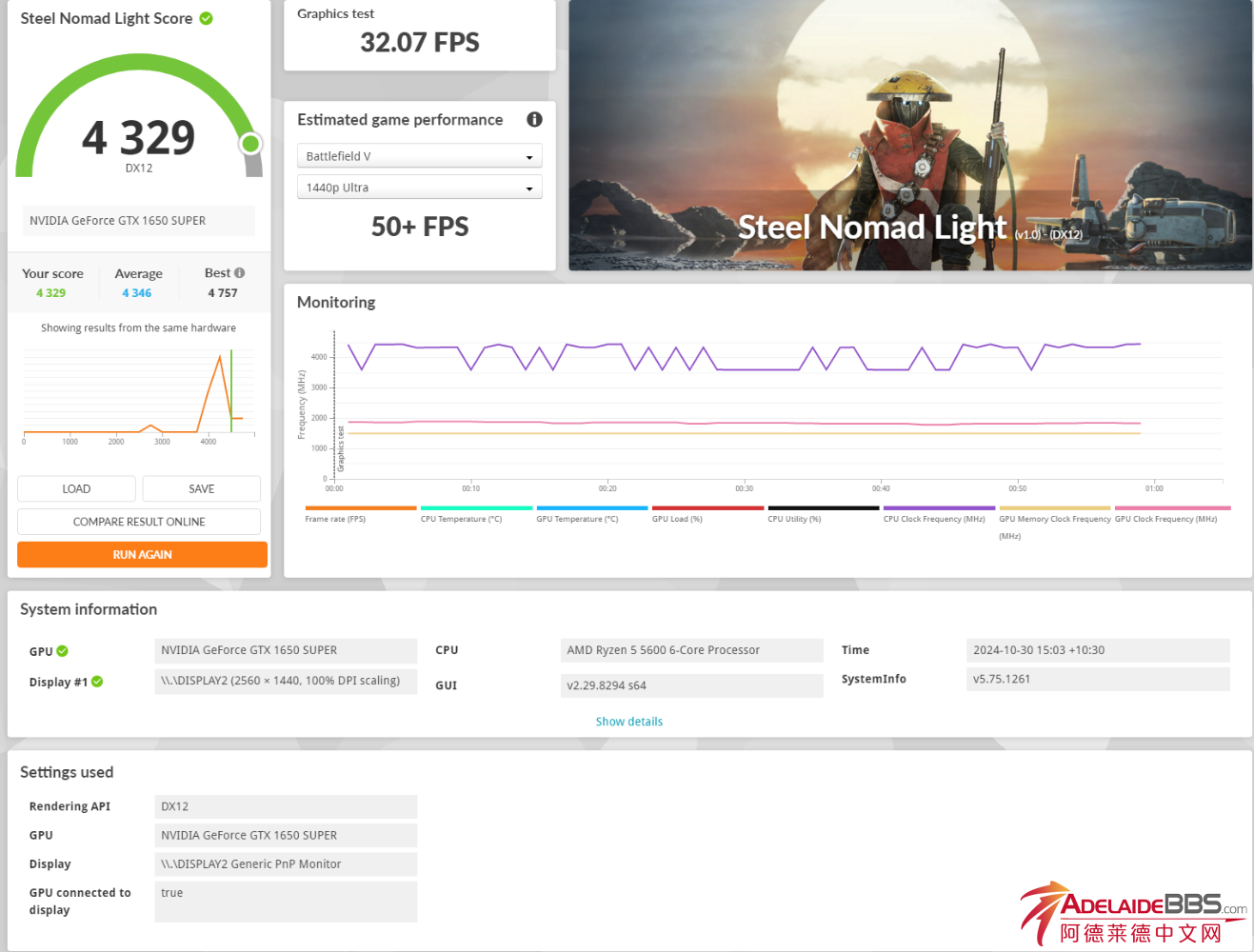This screenshot has width=1254, height=952.
Task: Click the Steel Nomad Light banner image
Action: coord(910,135)
